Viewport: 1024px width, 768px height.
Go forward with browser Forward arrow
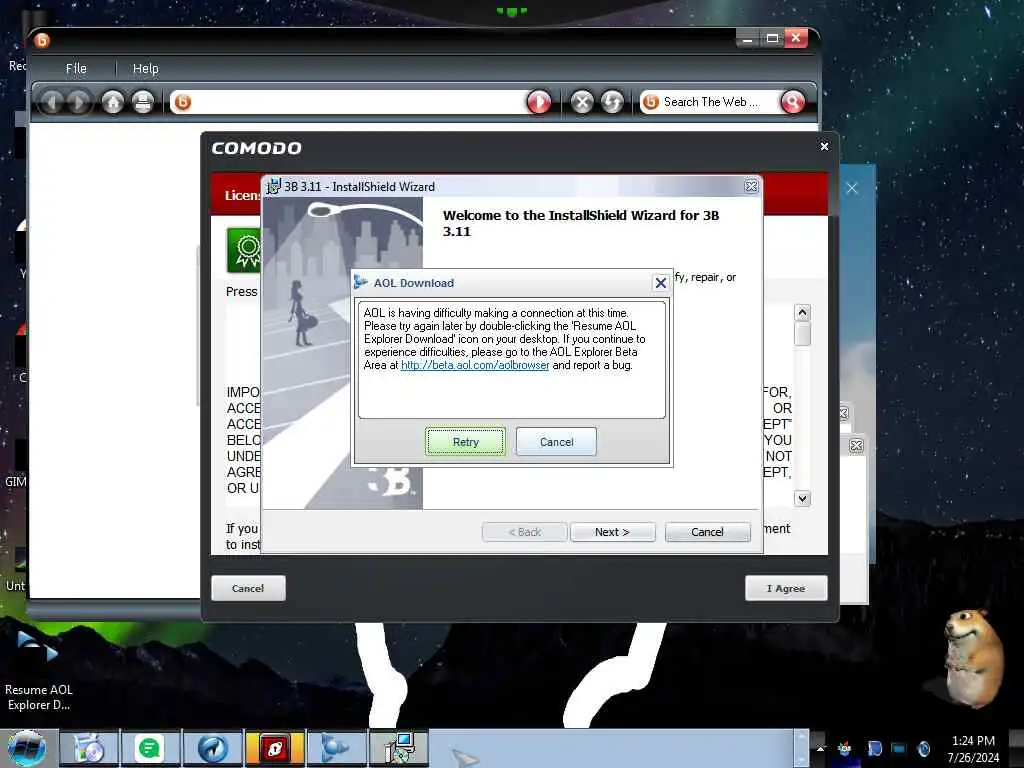click(79, 102)
